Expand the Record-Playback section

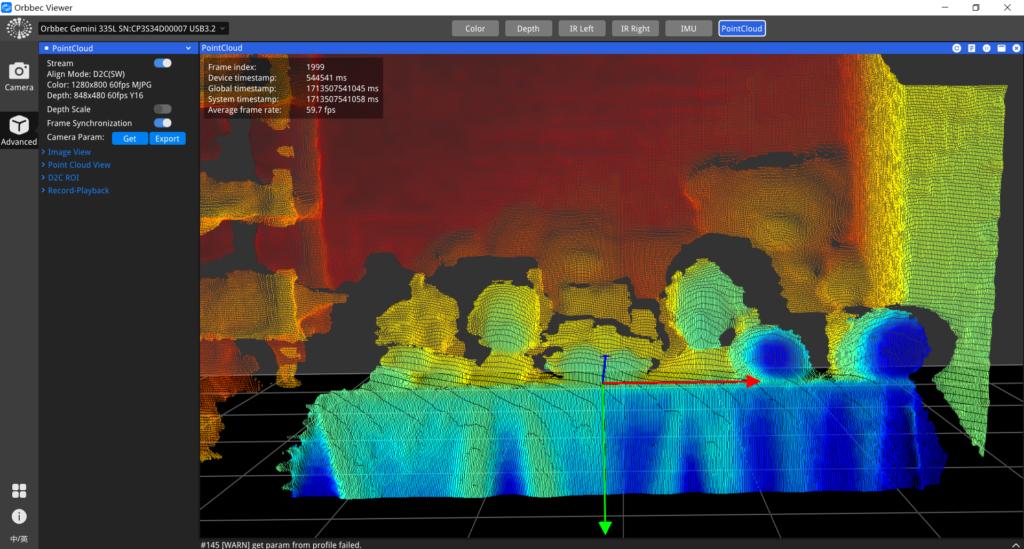click(77, 190)
